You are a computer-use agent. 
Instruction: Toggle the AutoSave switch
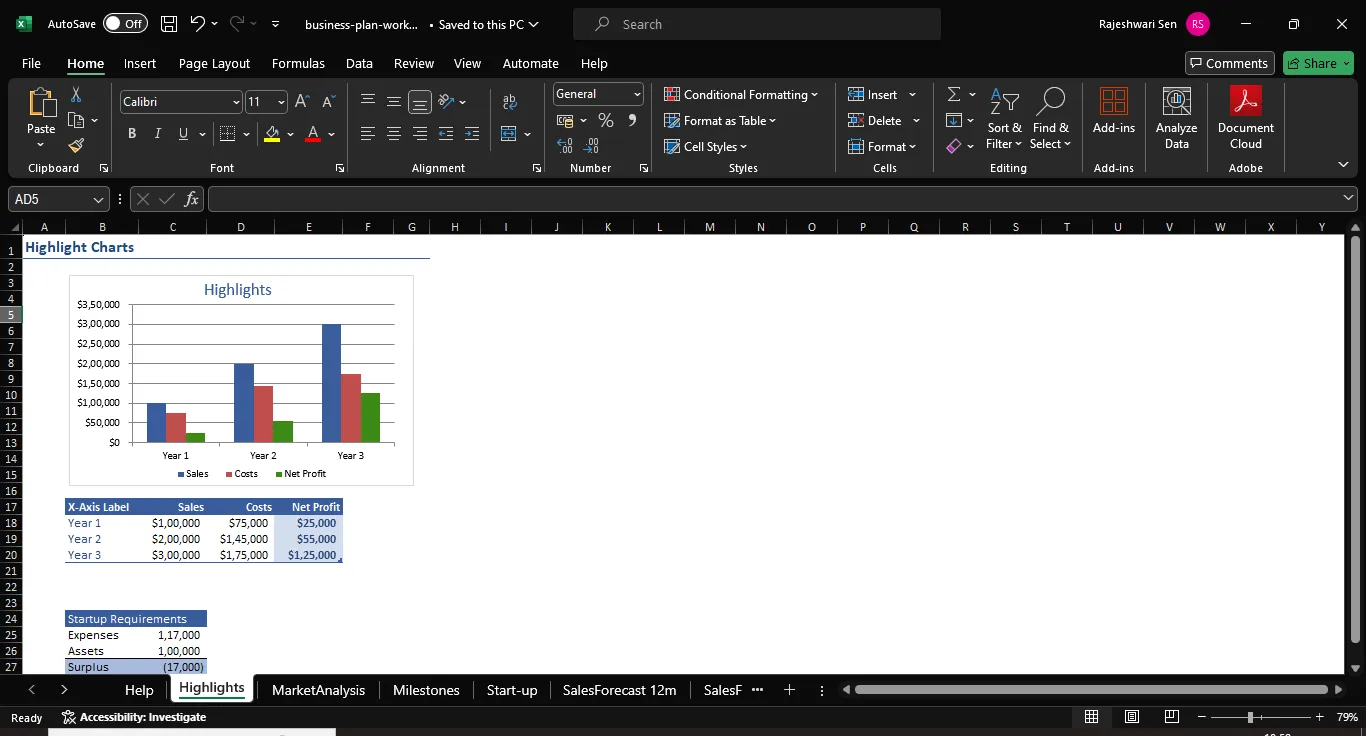(x=125, y=24)
